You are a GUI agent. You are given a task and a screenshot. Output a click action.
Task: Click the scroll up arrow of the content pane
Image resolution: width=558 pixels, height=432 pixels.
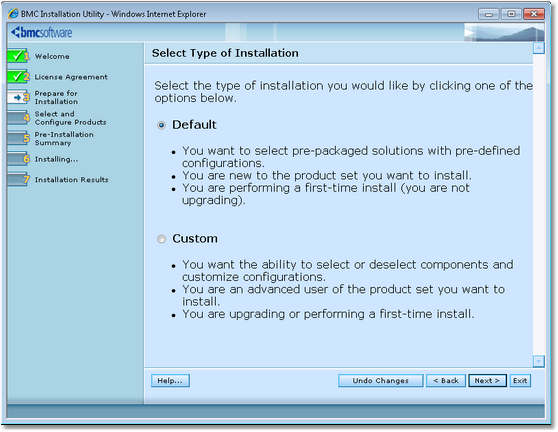(x=538, y=48)
